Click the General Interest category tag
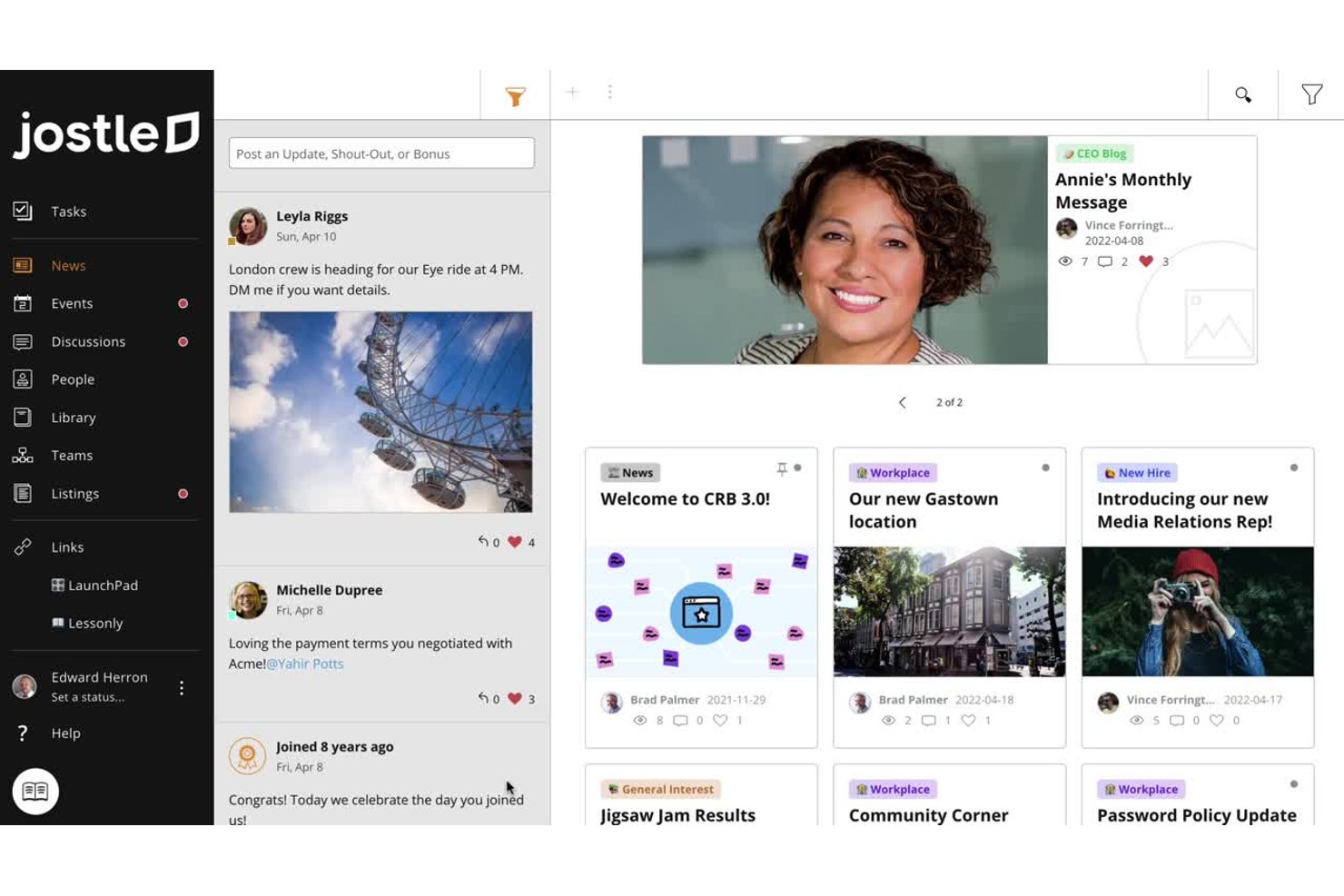This screenshot has height=896, width=1344. point(660,790)
